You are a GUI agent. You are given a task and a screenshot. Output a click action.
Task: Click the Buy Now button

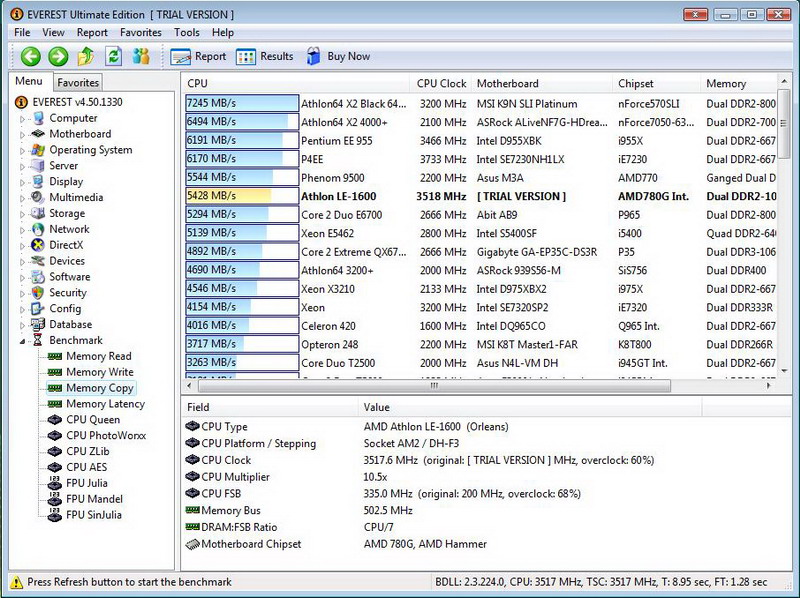coord(338,57)
